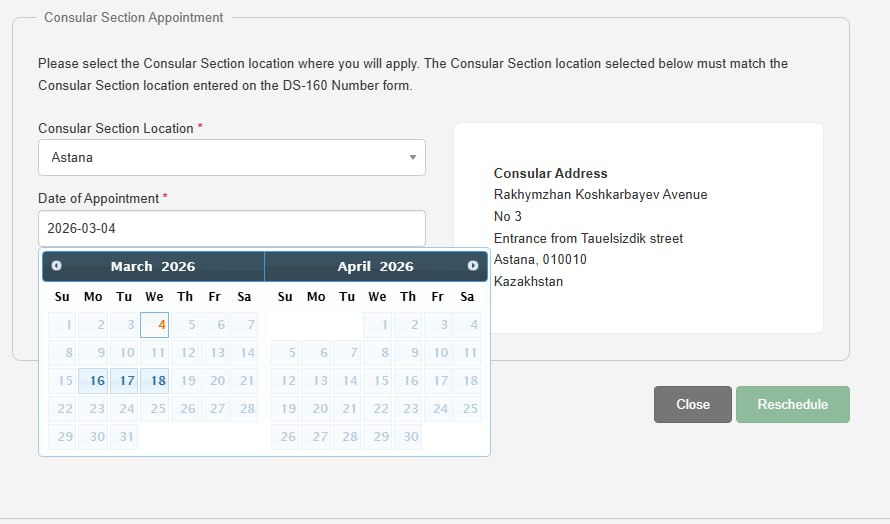Click April 25 in the calendar
890x524 pixels.
point(467,409)
